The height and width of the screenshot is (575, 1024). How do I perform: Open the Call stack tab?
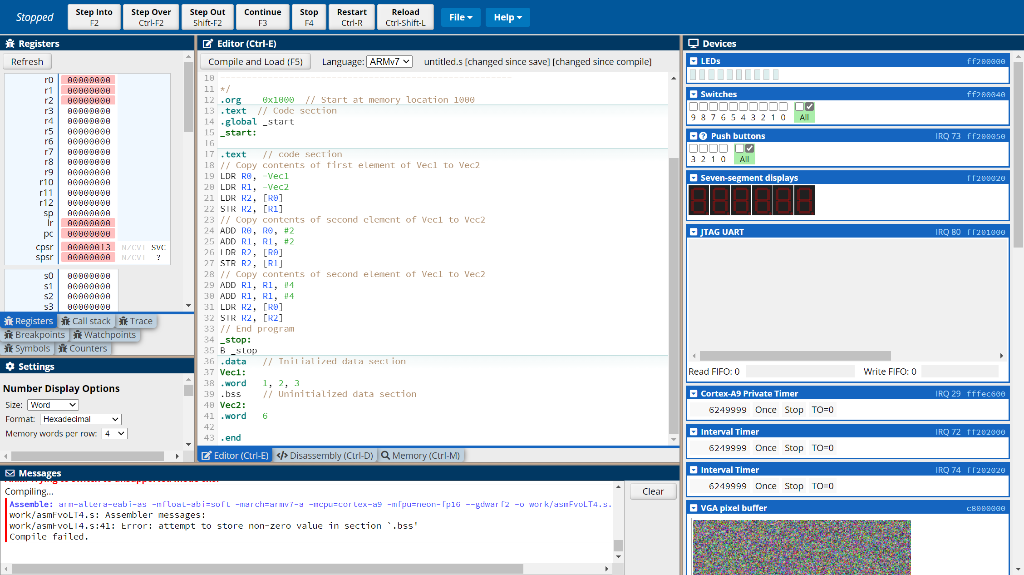(86, 321)
